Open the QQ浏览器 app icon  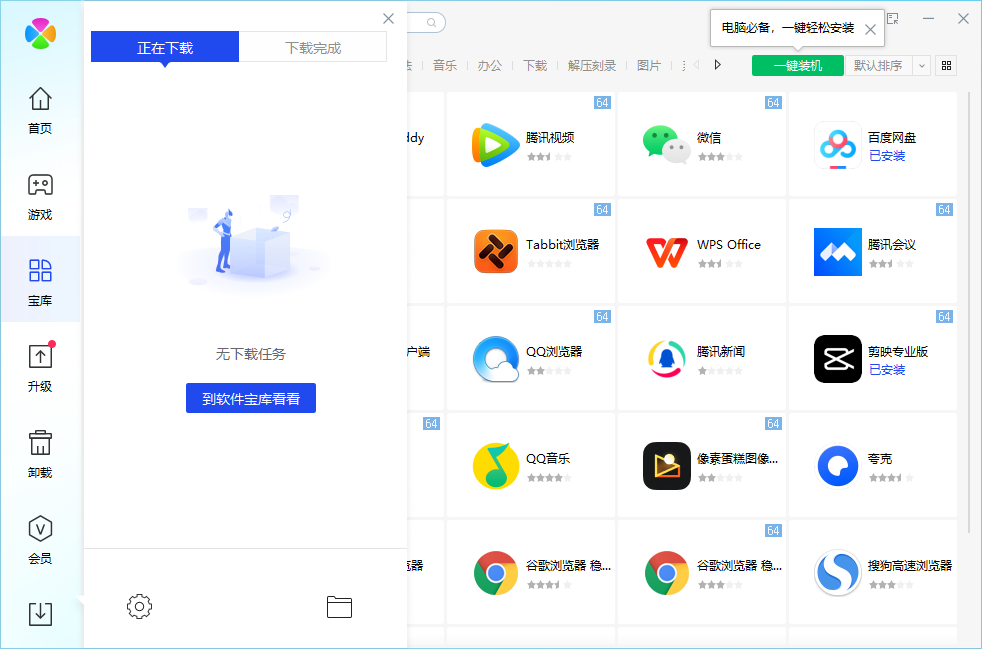(495, 359)
